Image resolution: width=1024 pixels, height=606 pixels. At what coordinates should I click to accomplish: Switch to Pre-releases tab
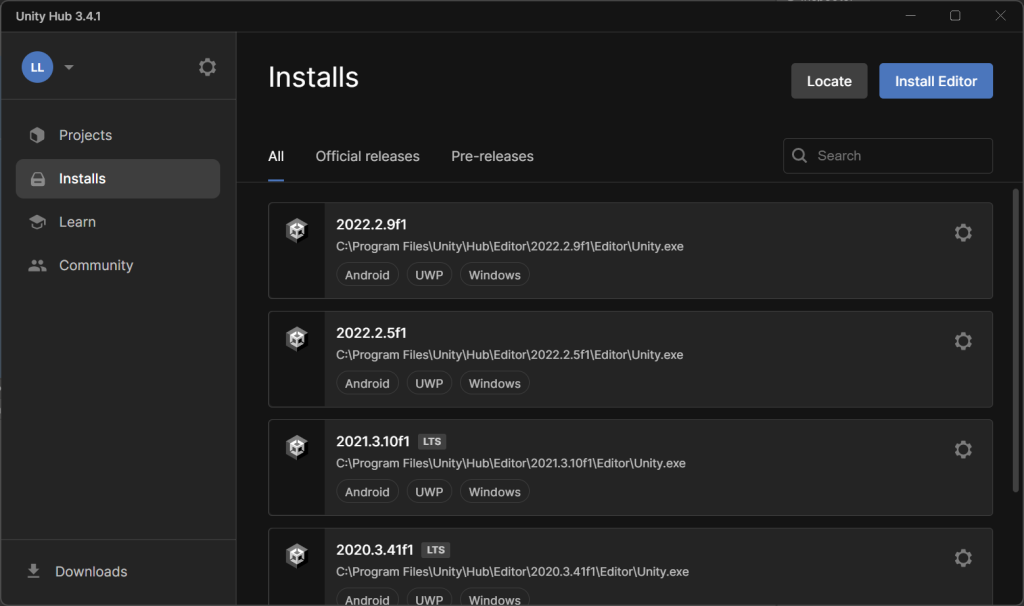[492, 157]
